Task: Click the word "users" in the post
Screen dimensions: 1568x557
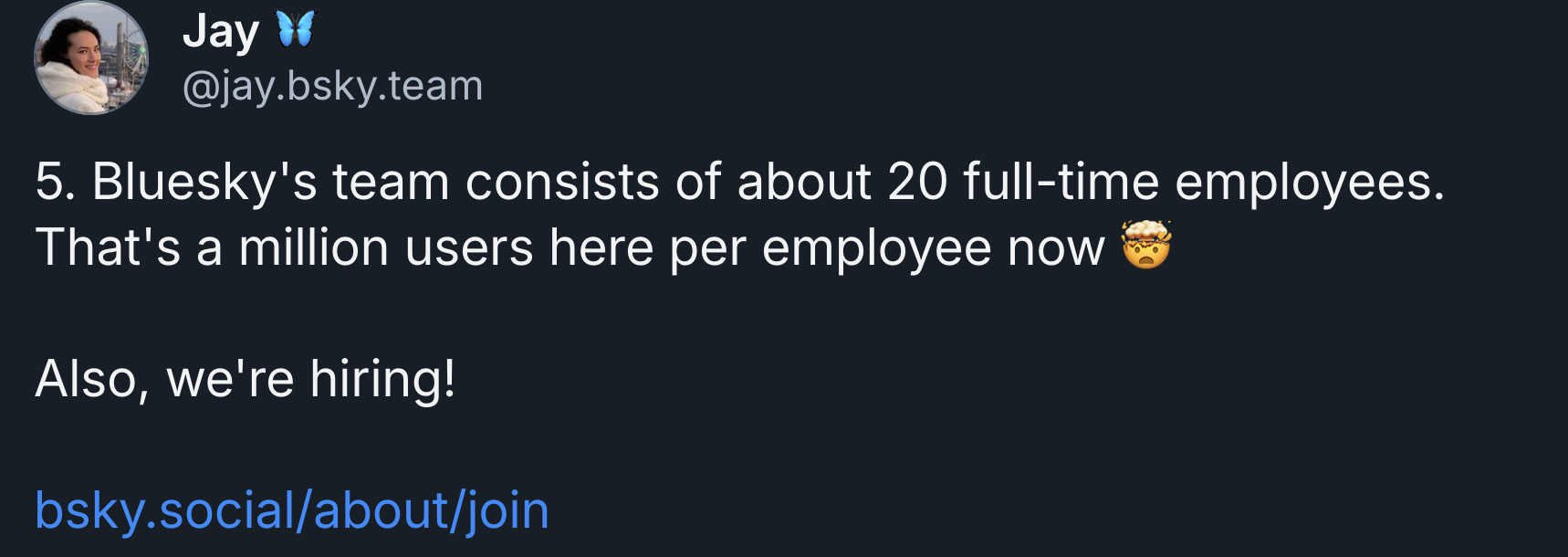Action: point(469,247)
